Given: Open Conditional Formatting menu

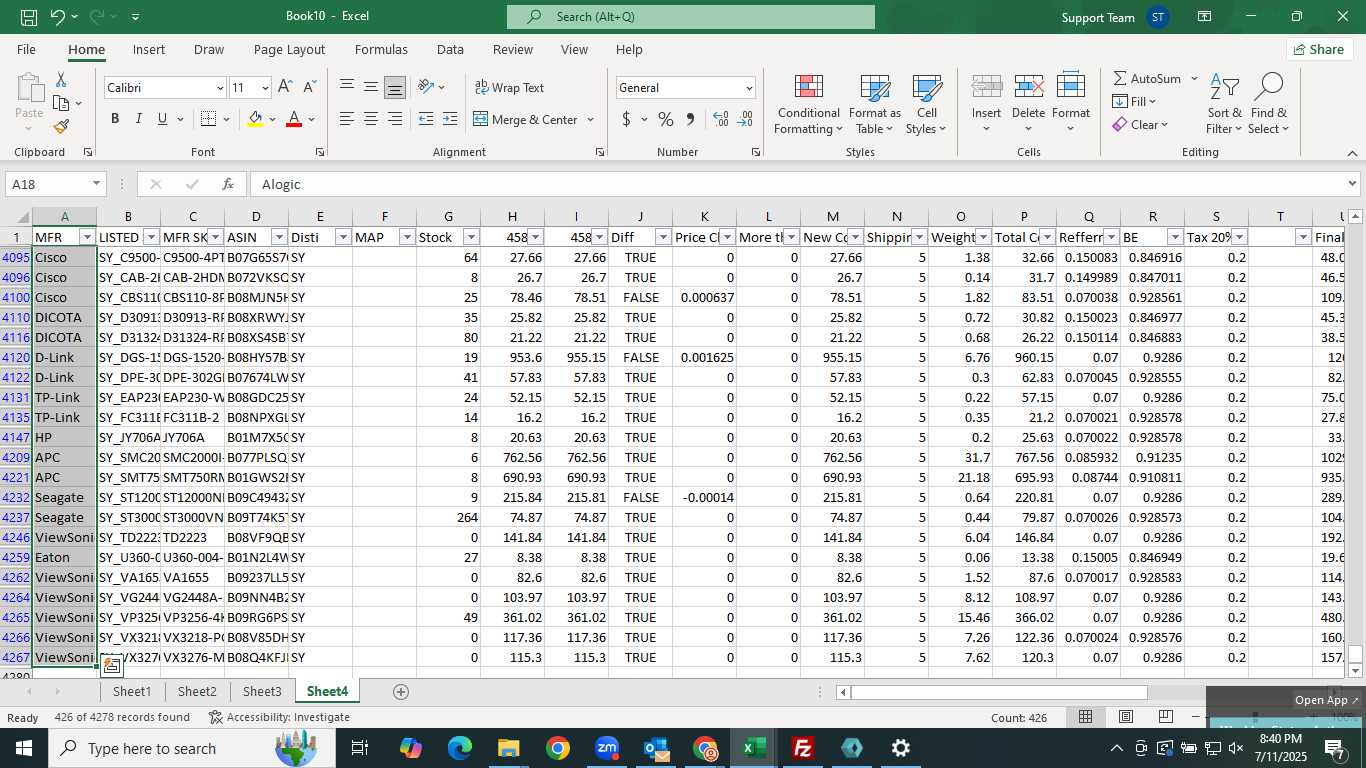Looking at the screenshot, I should click(808, 104).
